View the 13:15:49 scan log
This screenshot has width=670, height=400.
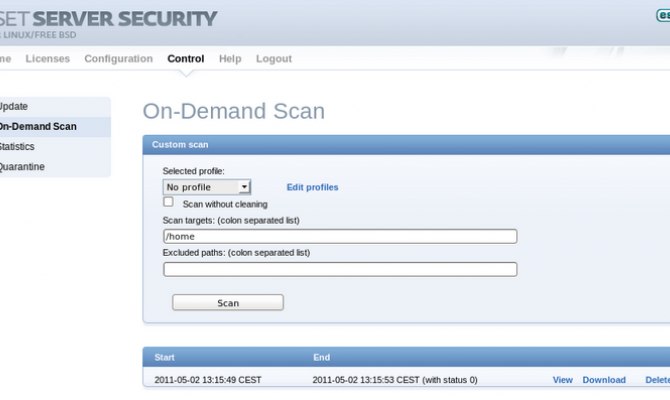pyautogui.click(x=562, y=380)
